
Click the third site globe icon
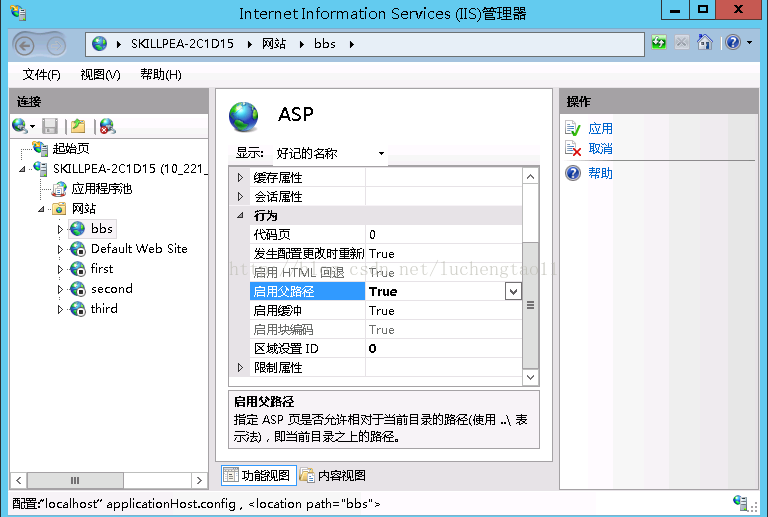tap(77, 309)
